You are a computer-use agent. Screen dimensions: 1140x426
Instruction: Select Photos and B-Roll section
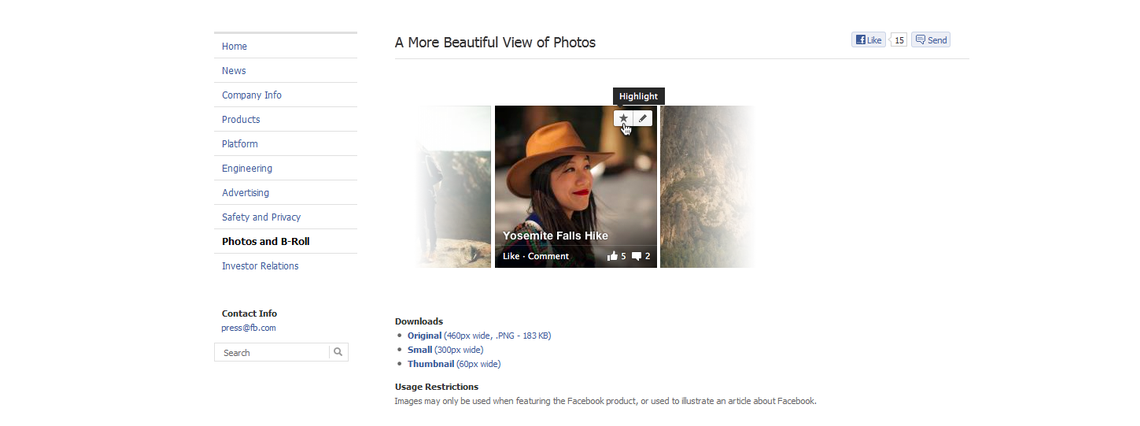(265, 241)
